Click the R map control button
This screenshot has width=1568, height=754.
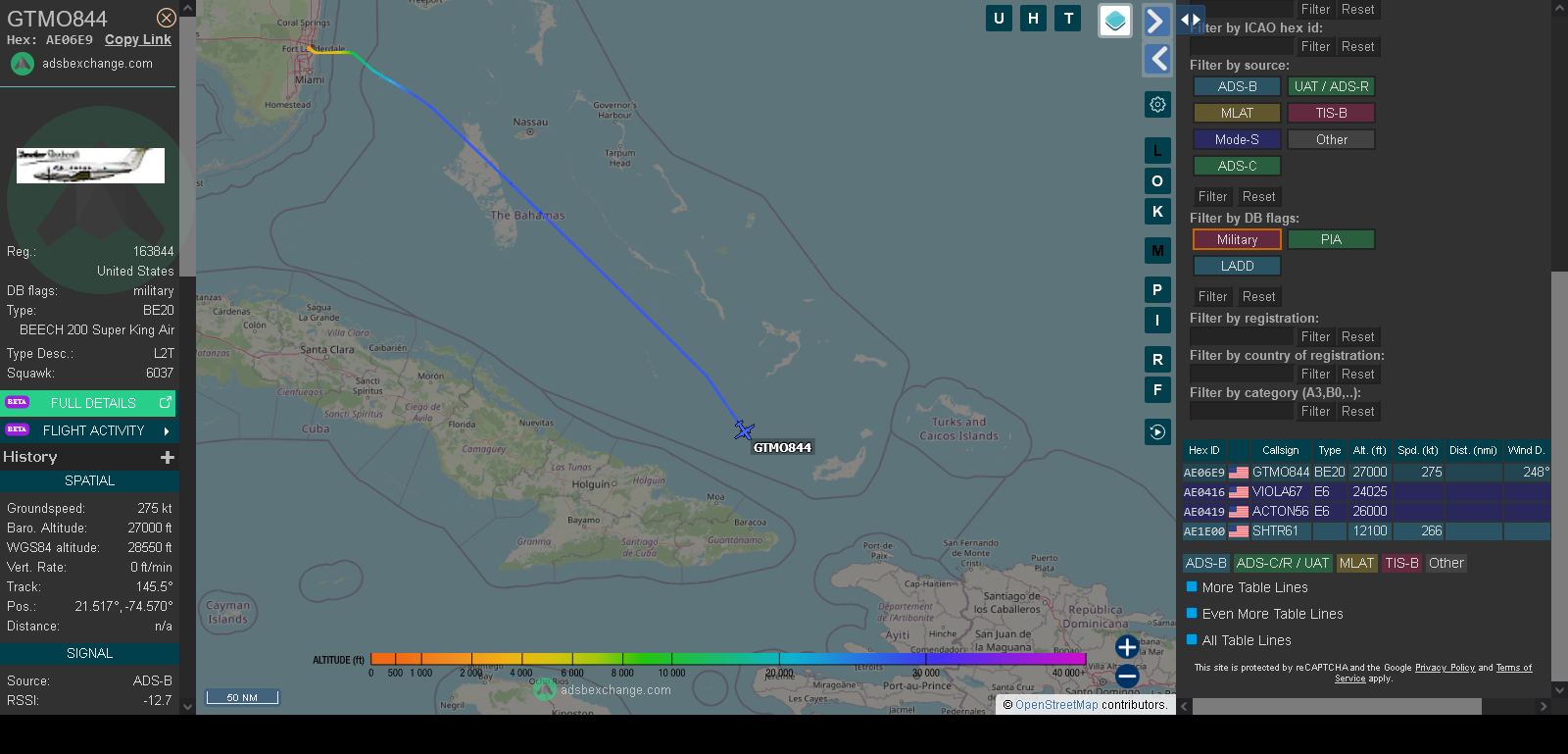click(x=1157, y=360)
